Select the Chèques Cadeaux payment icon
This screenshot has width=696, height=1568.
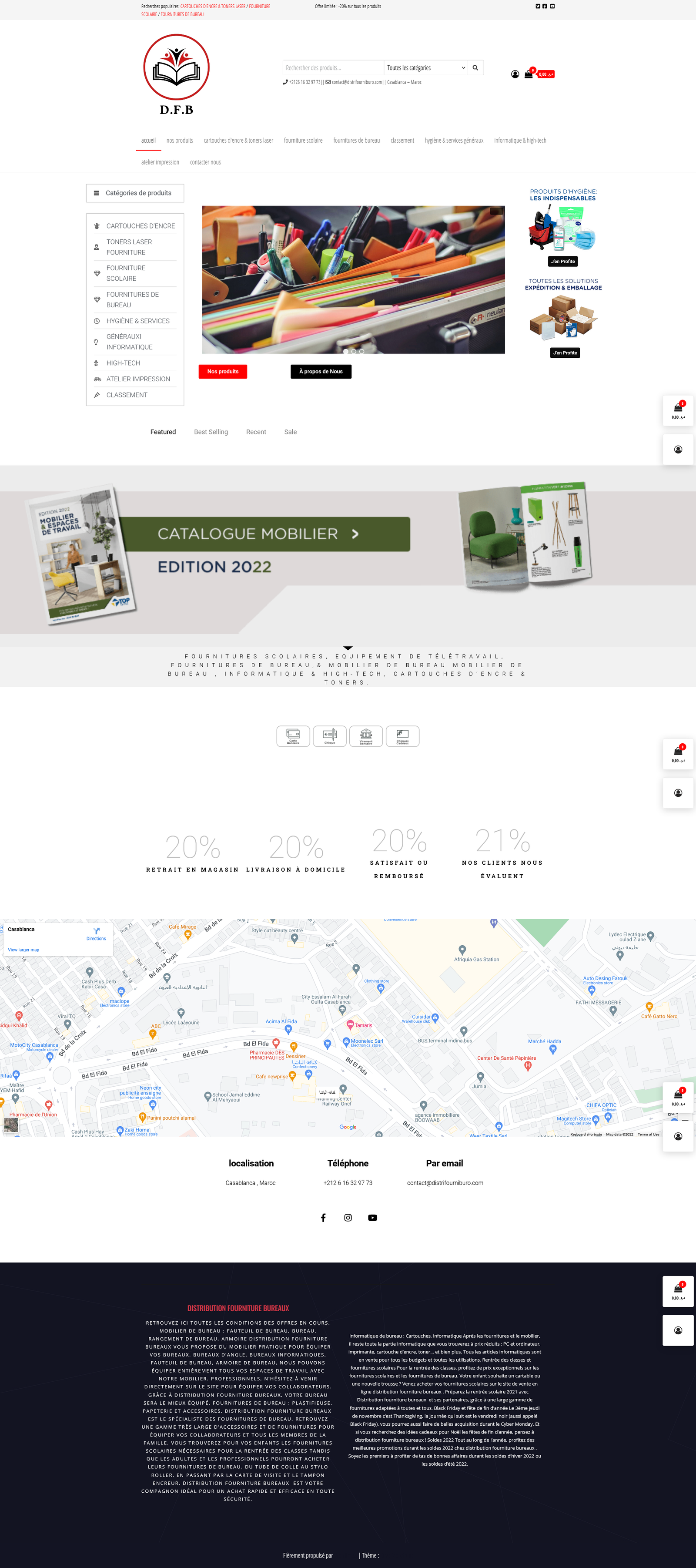pyautogui.click(x=402, y=736)
